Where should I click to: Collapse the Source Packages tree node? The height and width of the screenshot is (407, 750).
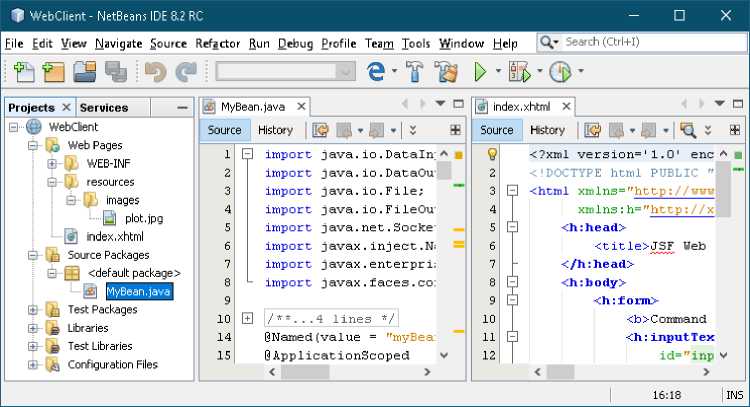[33, 255]
